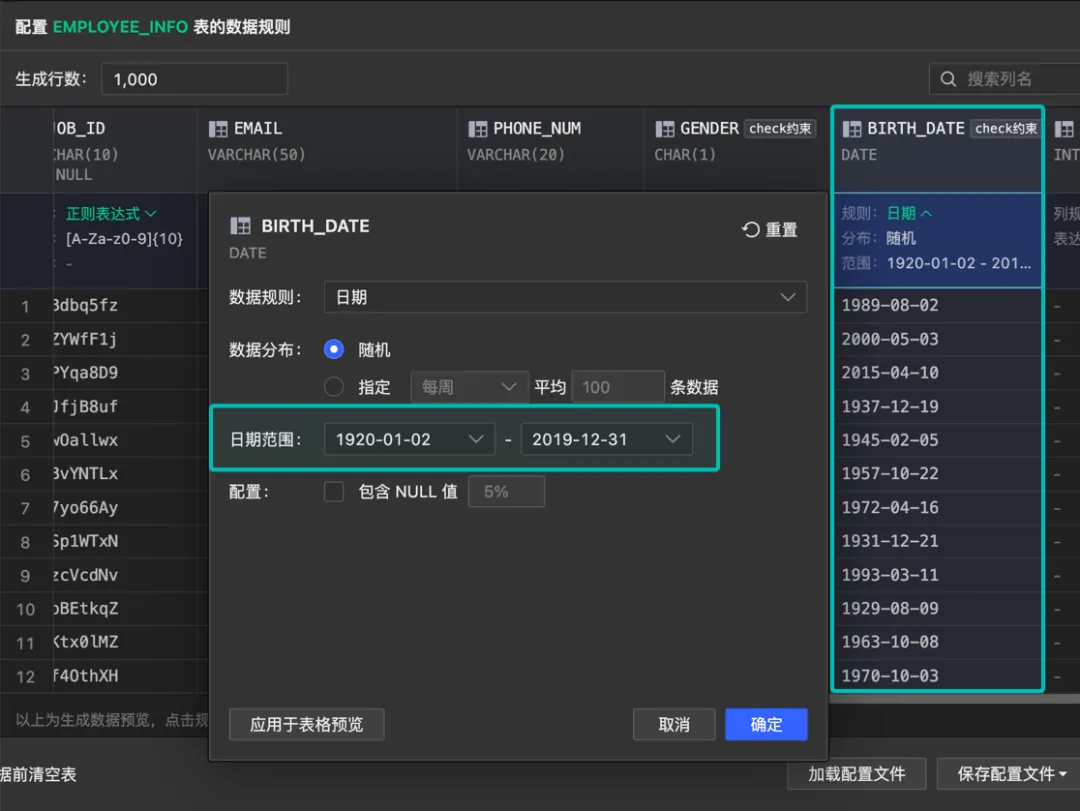This screenshot has height=811, width=1080.
Task: Select the 指定 distribution radio button
Action: [334, 387]
